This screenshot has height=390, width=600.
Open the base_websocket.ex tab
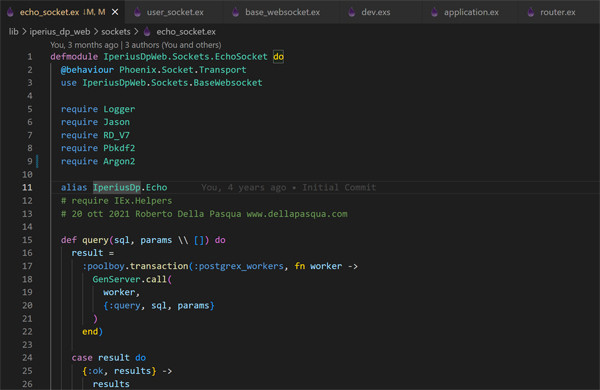pos(282,12)
